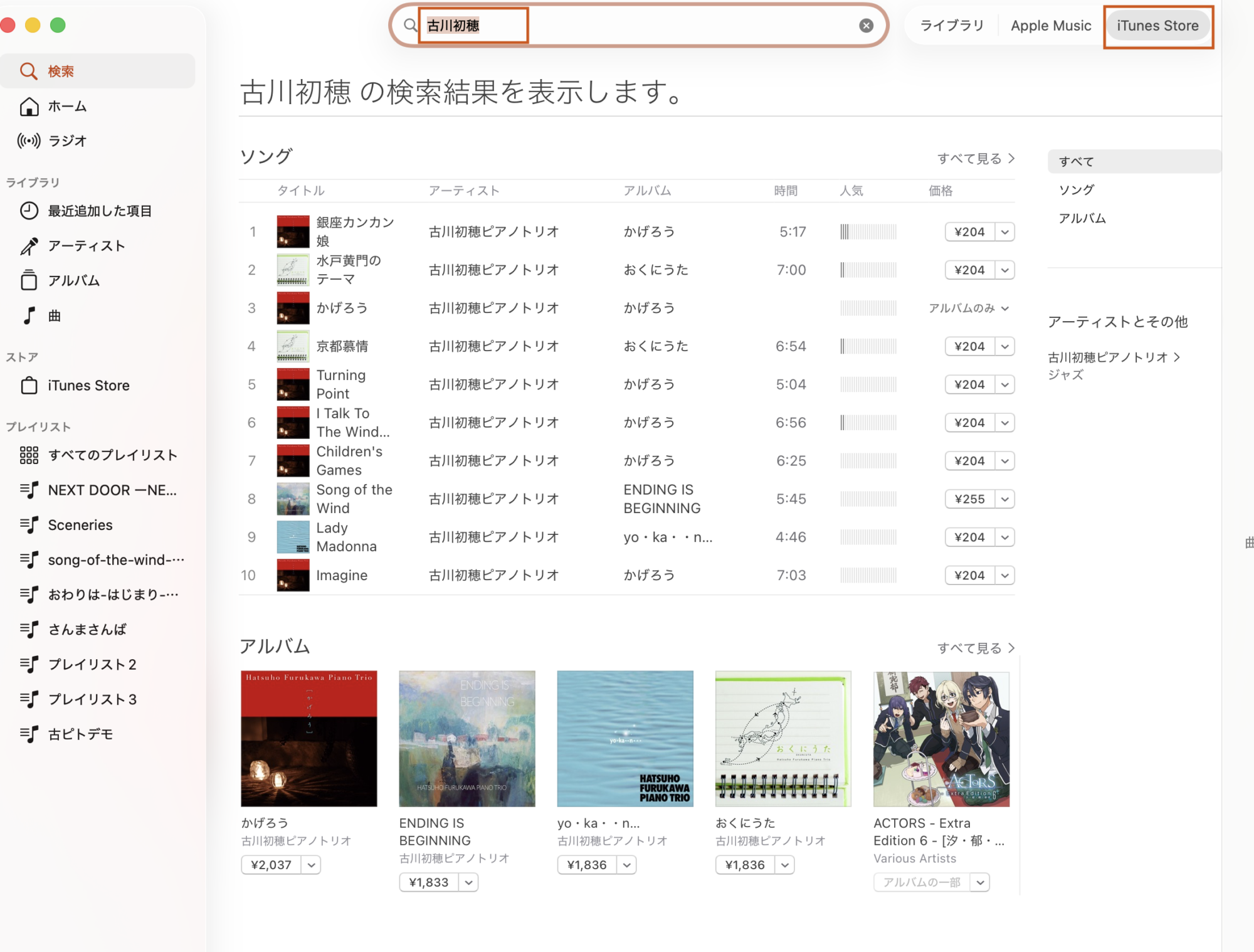Click すべて見る link for songs section
Viewport: 1254px width, 952px height.
click(x=975, y=159)
